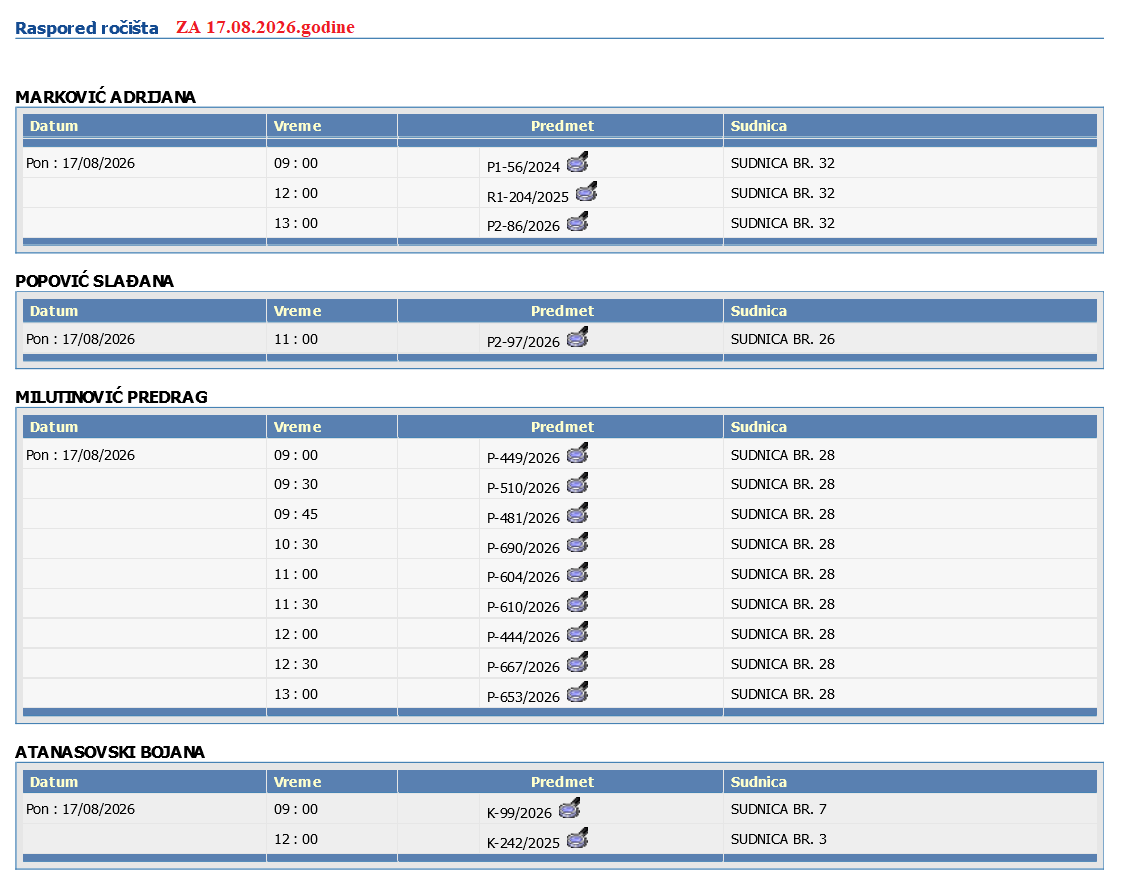This screenshot has height=883, width=1123.
Task: Click 'SUDNICA BR. 32' in P1-56/2024 row
Action: (783, 163)
